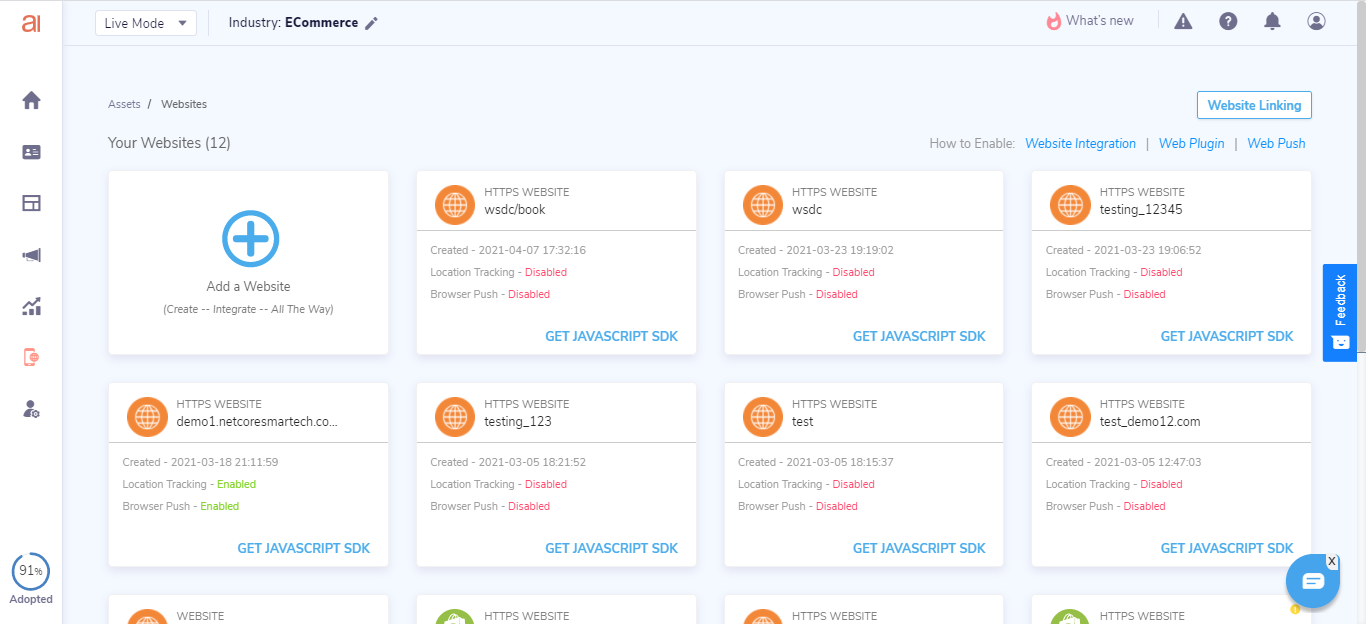Open the contacts card sidebar icon
1366x624 pixels.
pos(31,152)
